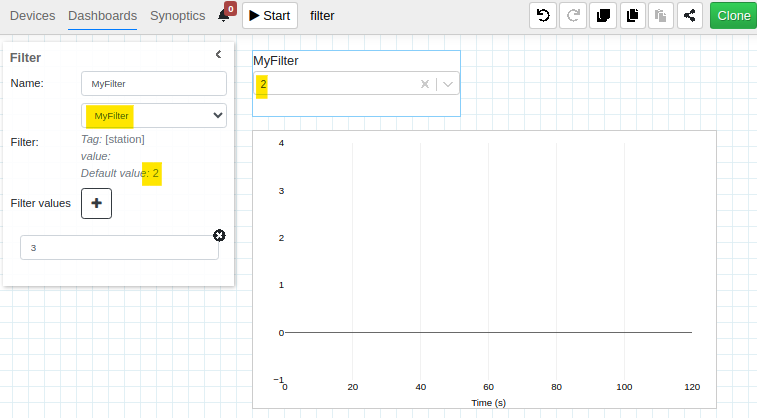Click the filter value field containing 3
This screenshot has height=418, width=757.
(119, 248)
